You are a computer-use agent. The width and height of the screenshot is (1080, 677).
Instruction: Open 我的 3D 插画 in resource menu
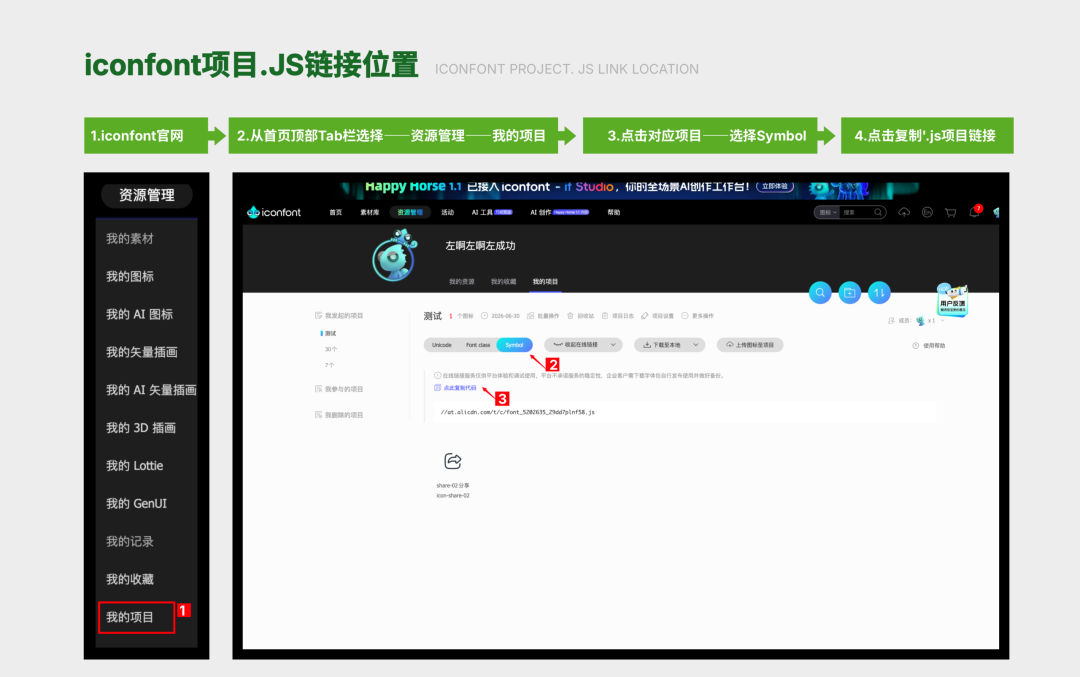pos(141,428)
